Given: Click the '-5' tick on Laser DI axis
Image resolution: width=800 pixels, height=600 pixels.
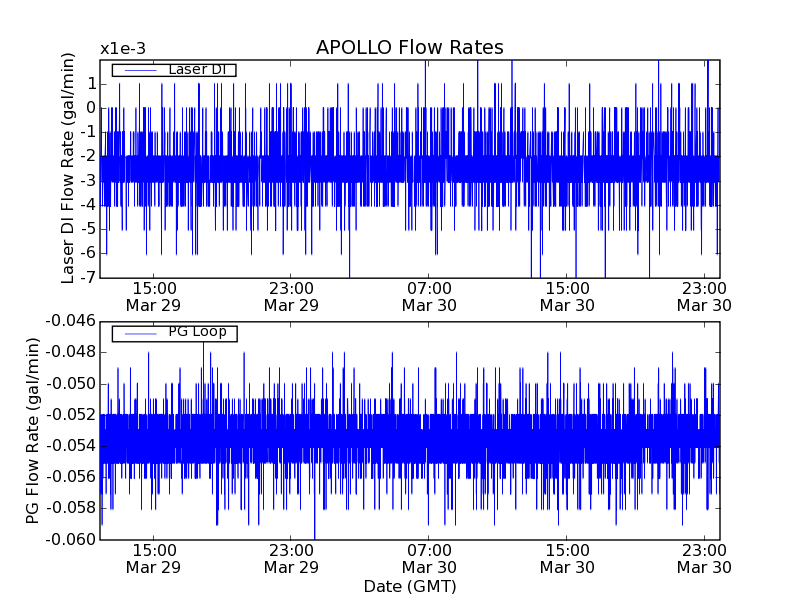Looking at the screenshot, I should (x=88, y=229).
